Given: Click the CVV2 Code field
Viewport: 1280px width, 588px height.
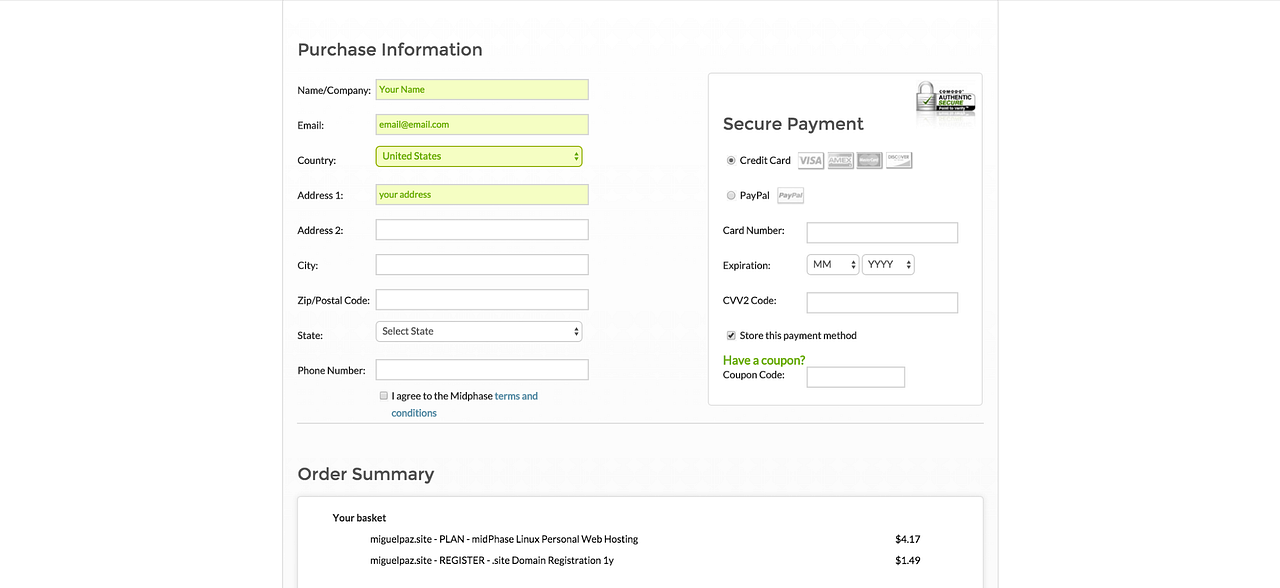Looking at the screenshot, I should point(881,302).
